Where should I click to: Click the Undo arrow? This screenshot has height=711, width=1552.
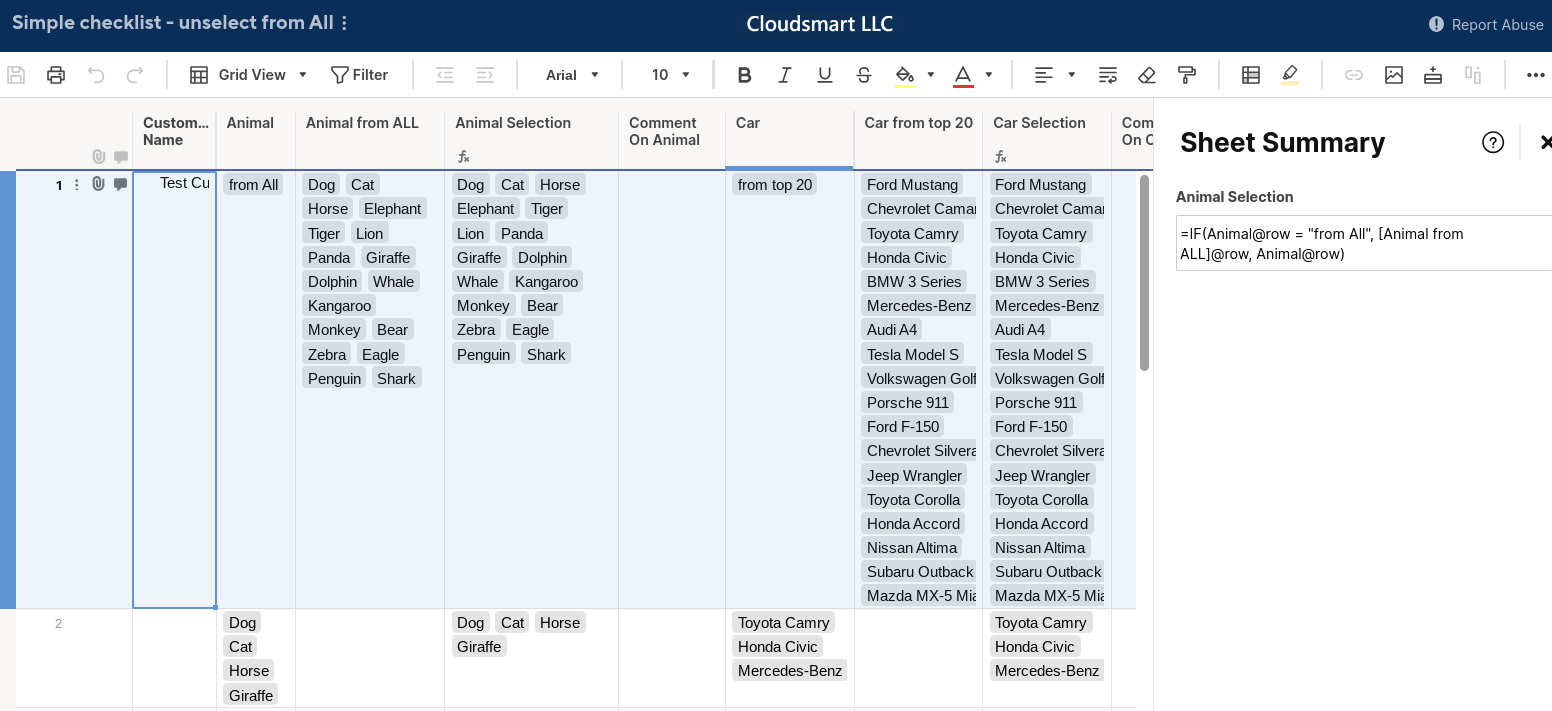coord(96,75)
